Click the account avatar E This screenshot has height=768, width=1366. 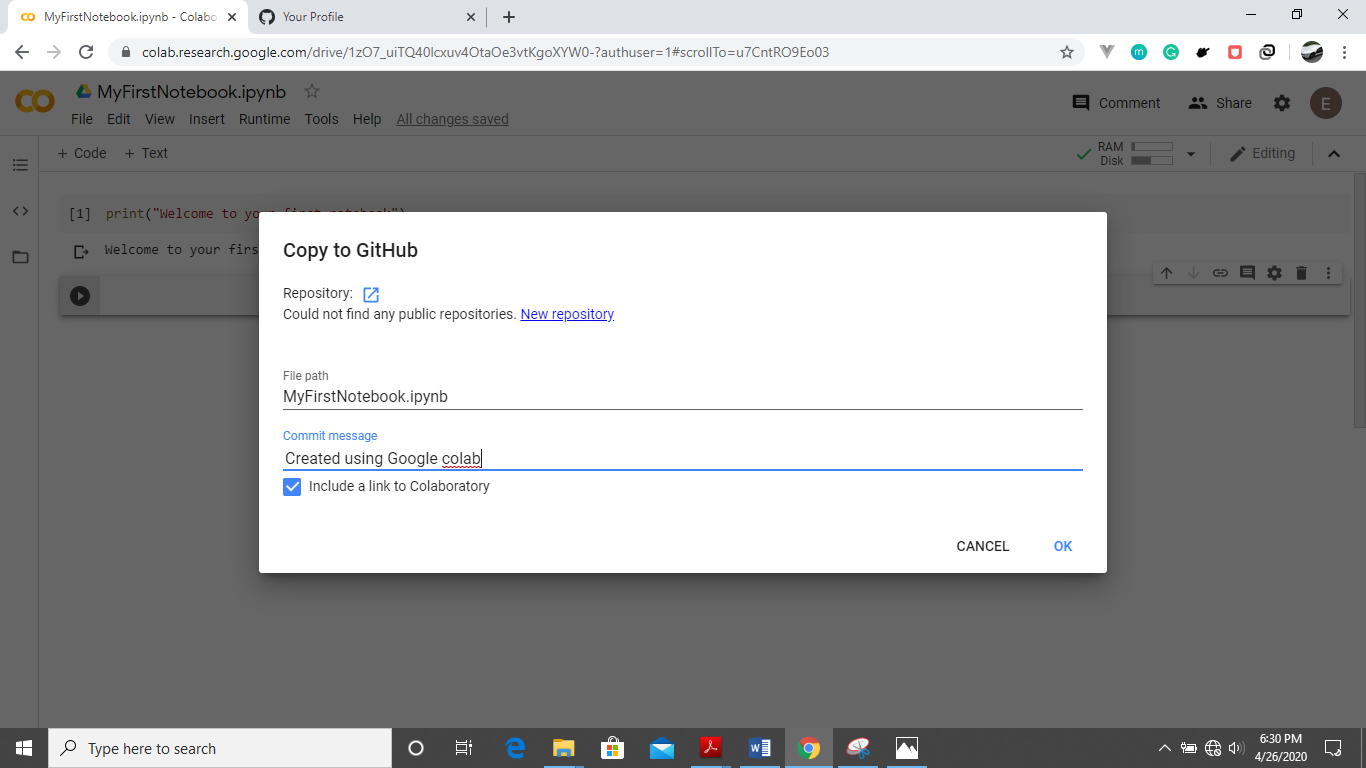[x=1326, y=103]
